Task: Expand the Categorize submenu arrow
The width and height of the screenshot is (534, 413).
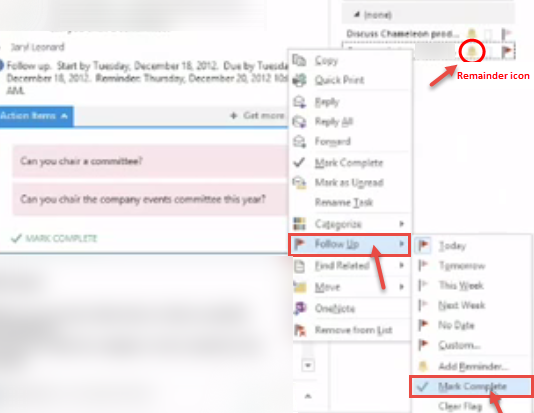Action: tap(402, 224)
